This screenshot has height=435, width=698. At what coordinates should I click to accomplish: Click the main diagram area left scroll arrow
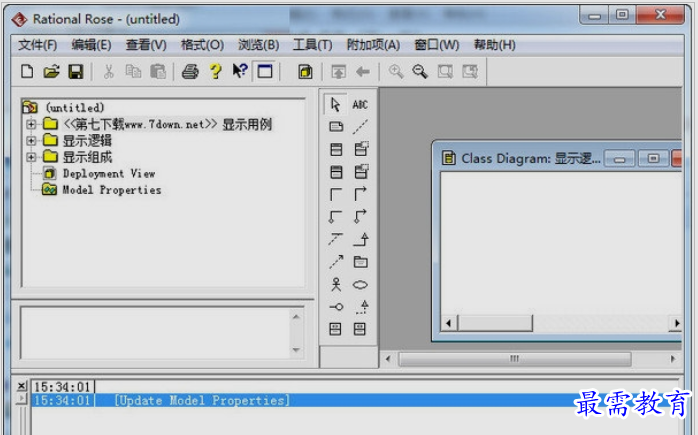(x=388, y=359)
